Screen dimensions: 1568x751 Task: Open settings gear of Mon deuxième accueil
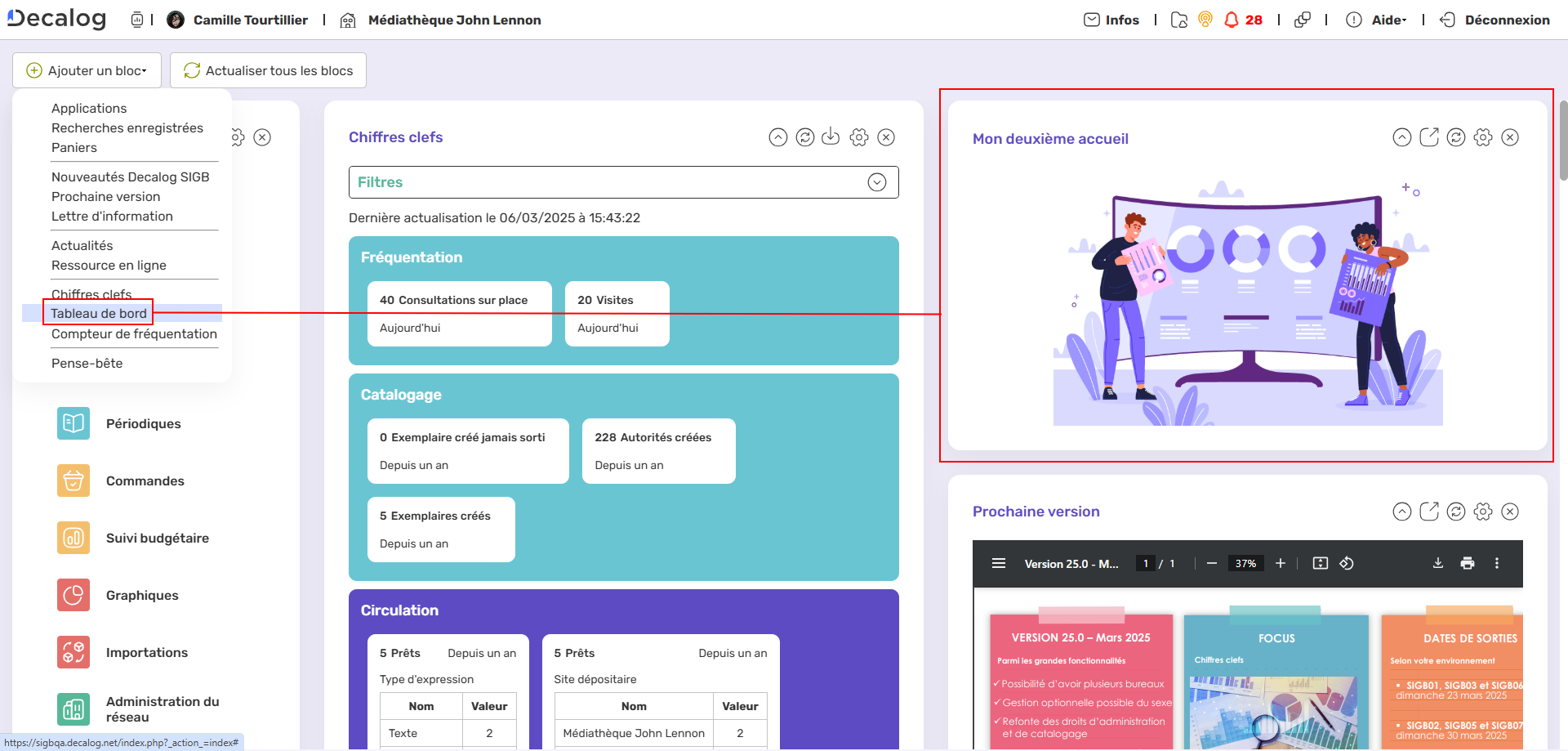(x=1483, y=137)
